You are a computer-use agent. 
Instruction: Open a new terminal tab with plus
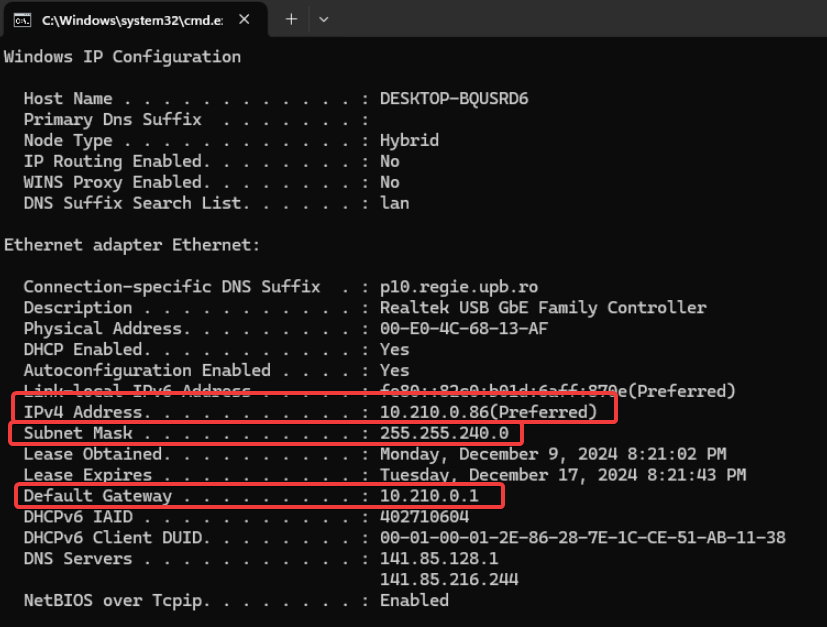point(291,19)
